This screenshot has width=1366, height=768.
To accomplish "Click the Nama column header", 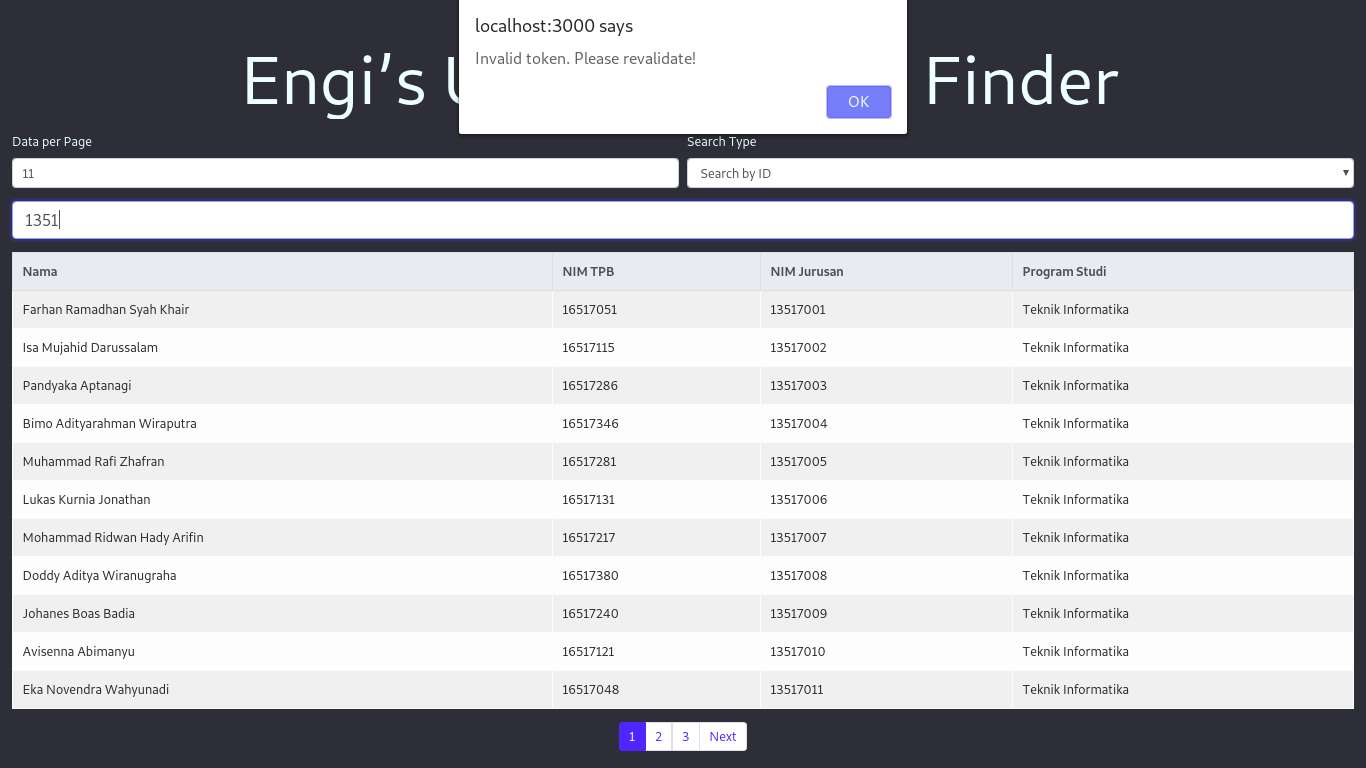I will pyautogui.click(x=40, y=271).
